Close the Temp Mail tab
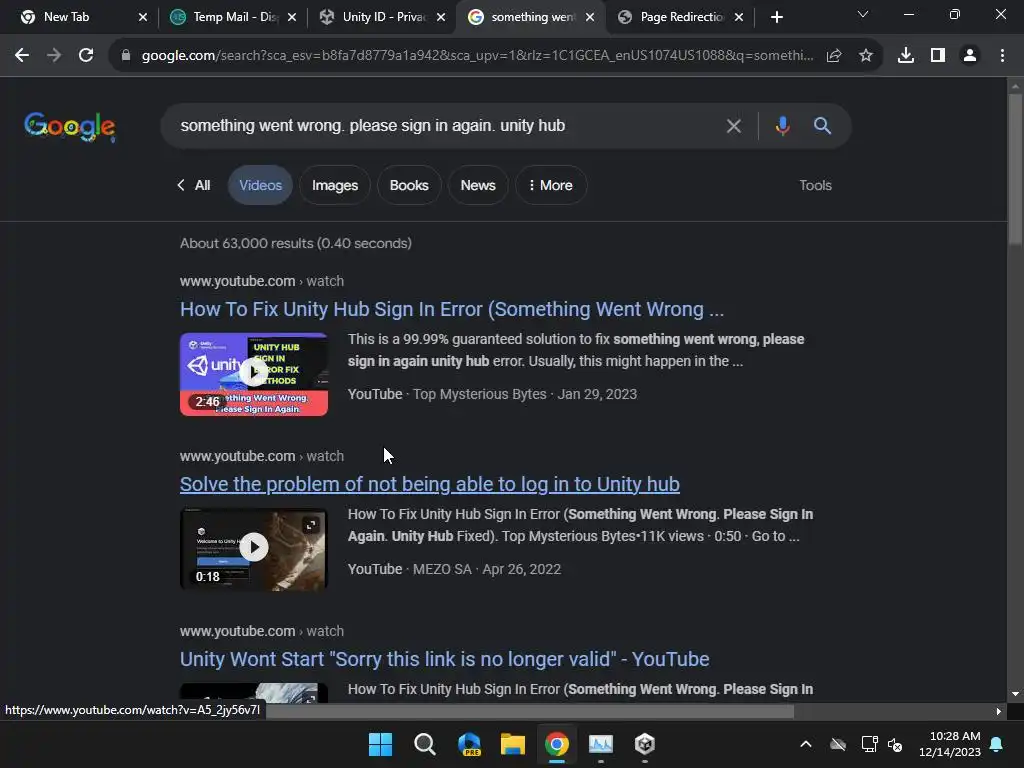The image size is (1024, 768). [x=292, y=17]
